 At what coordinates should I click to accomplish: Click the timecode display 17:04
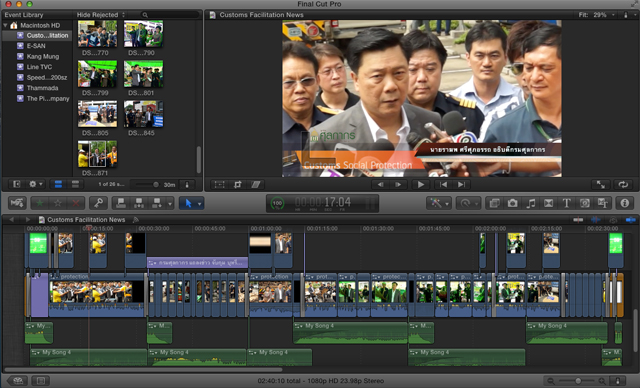tap(322, 202)
